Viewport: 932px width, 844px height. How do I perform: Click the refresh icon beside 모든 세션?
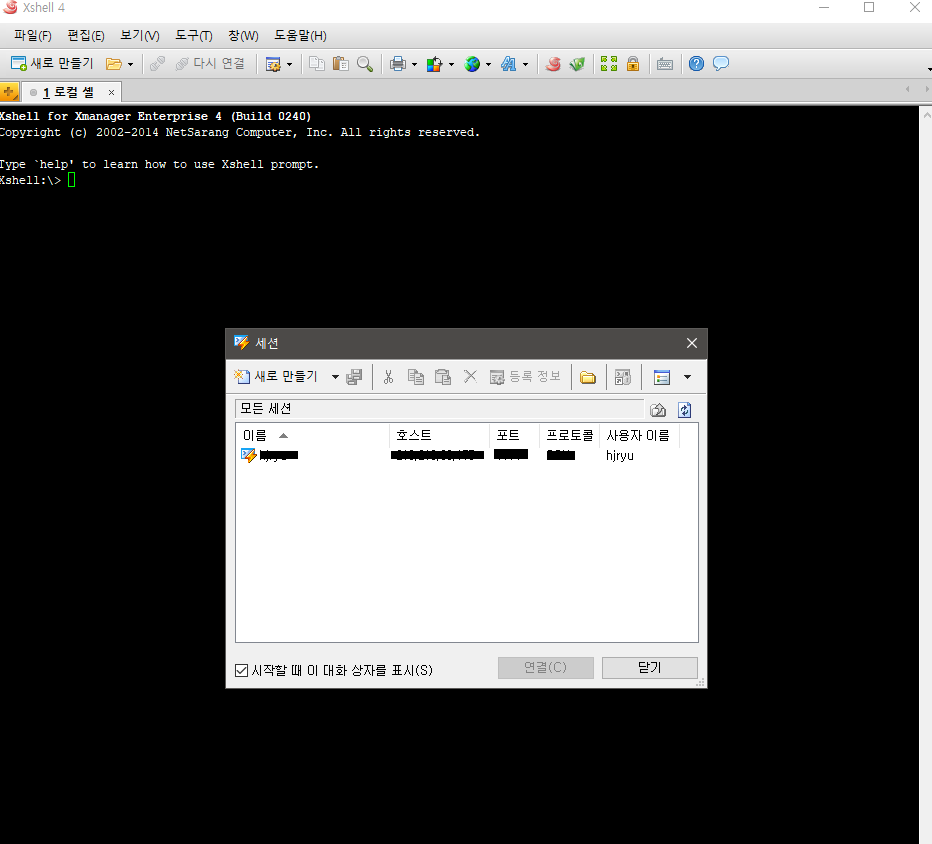(684, 410)
